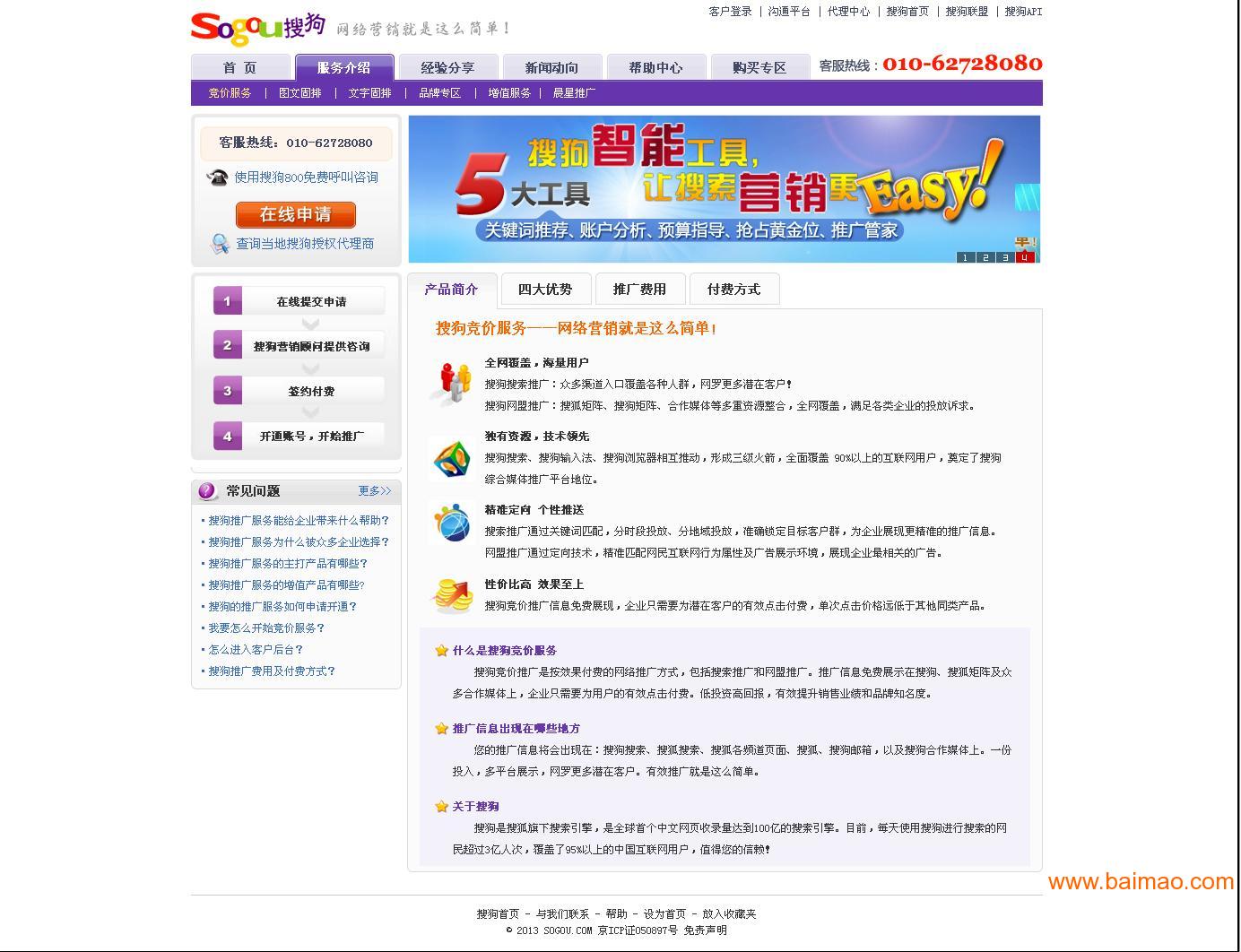Click 放入收藏夹 in the footer
Viewport: 1241px width, 952px height.
point(729,914)
